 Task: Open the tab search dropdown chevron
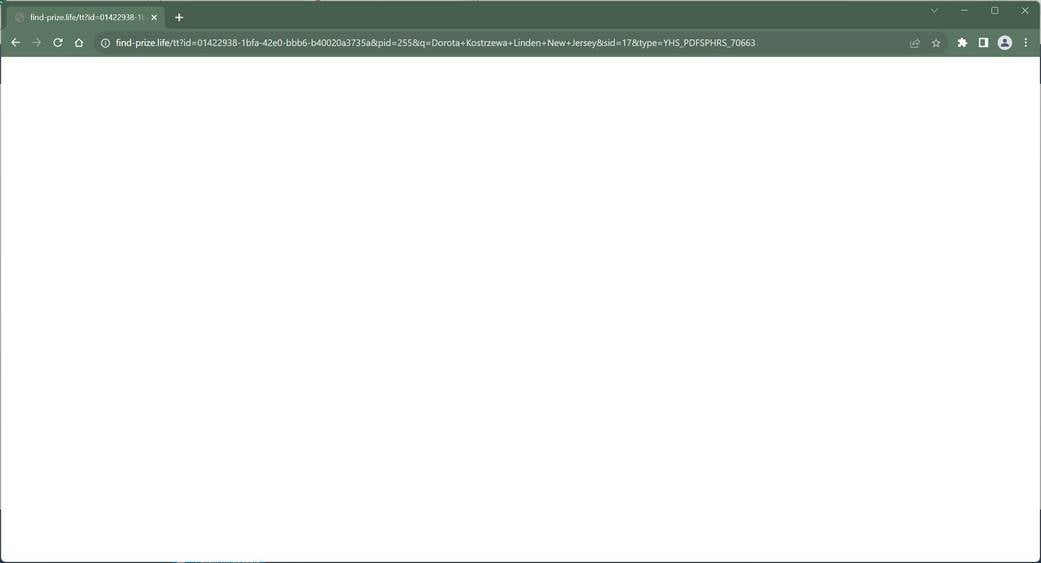(x=934, y=11)
